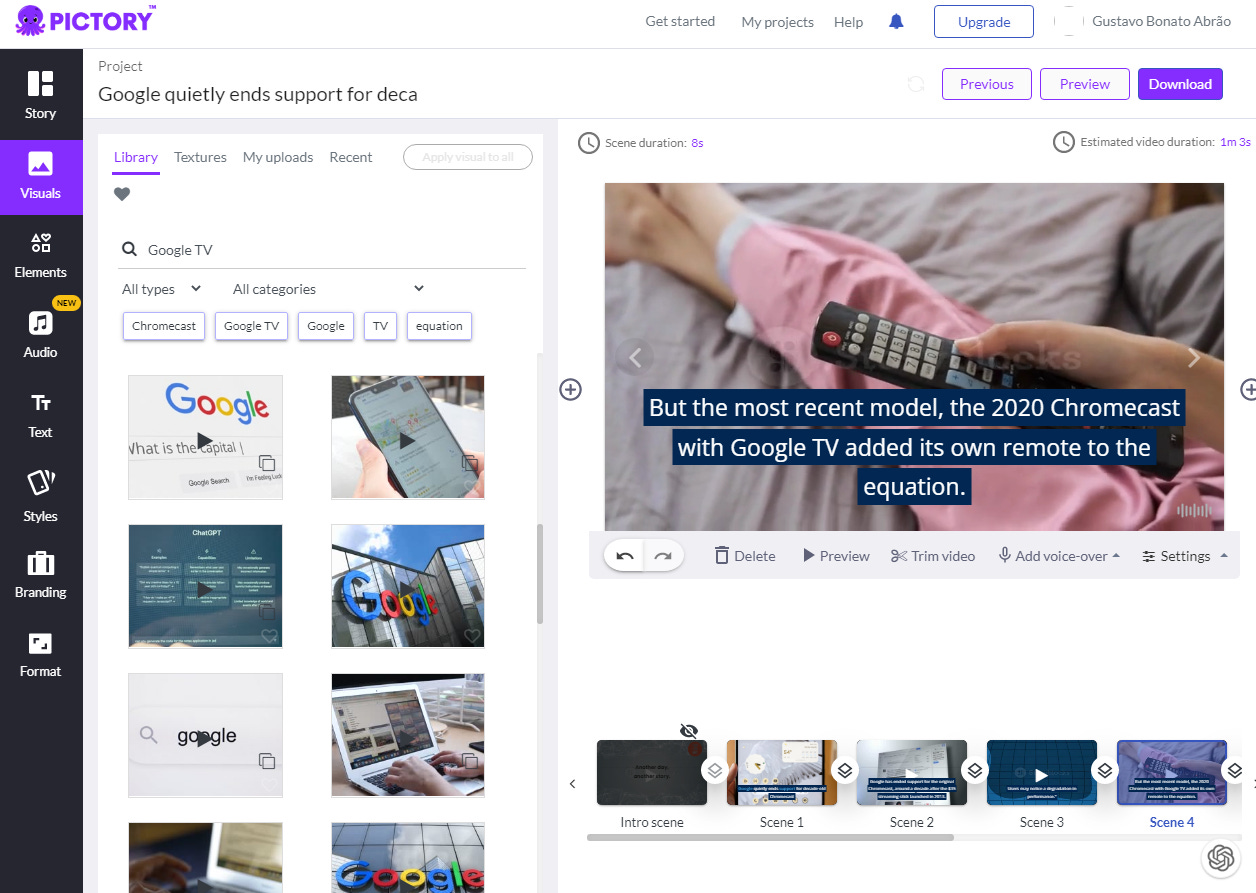Toggle the Intro scene visibility eye
This screenshot has width=1256, height=893.
[689, 731]
